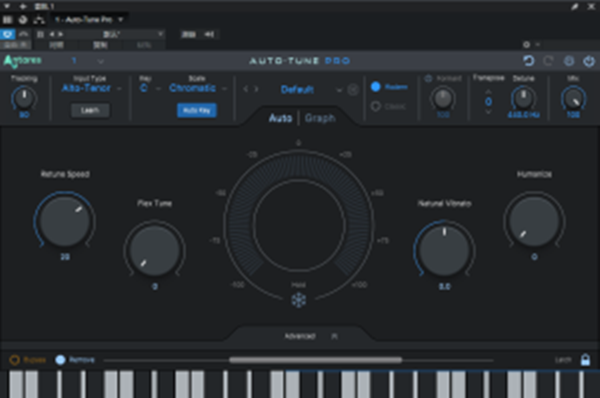This screenshot has width=600, height=398.
Task: Click the Mix knob
Action: click(573, 98)
